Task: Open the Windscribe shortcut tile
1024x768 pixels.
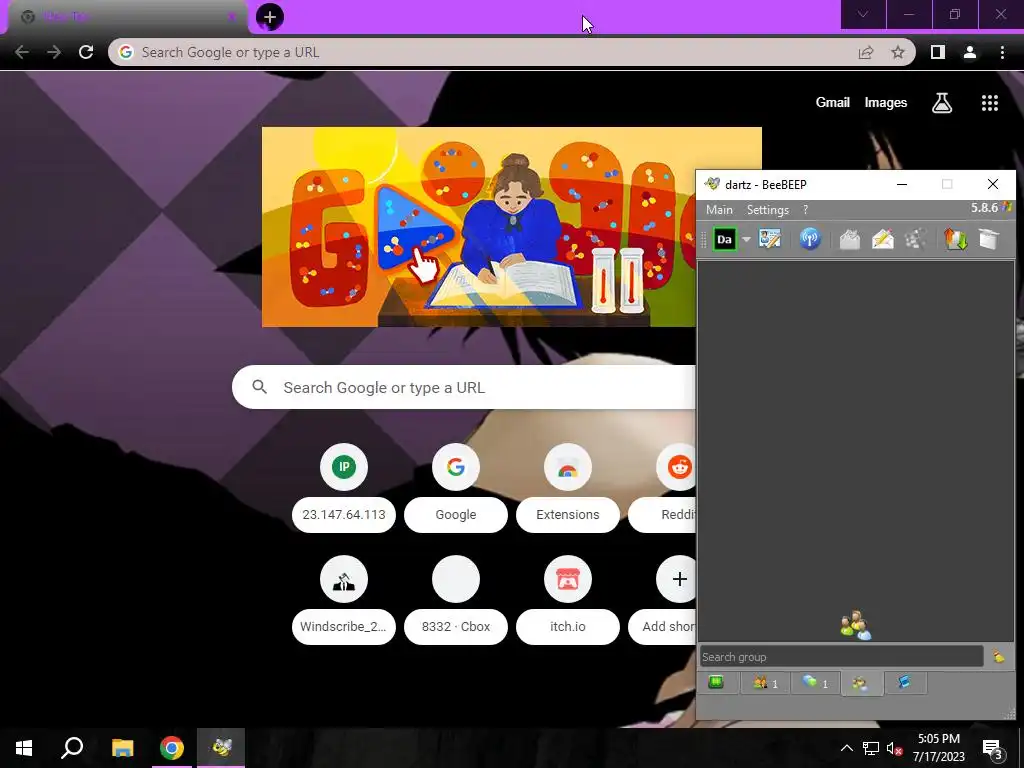Action: 344,601
